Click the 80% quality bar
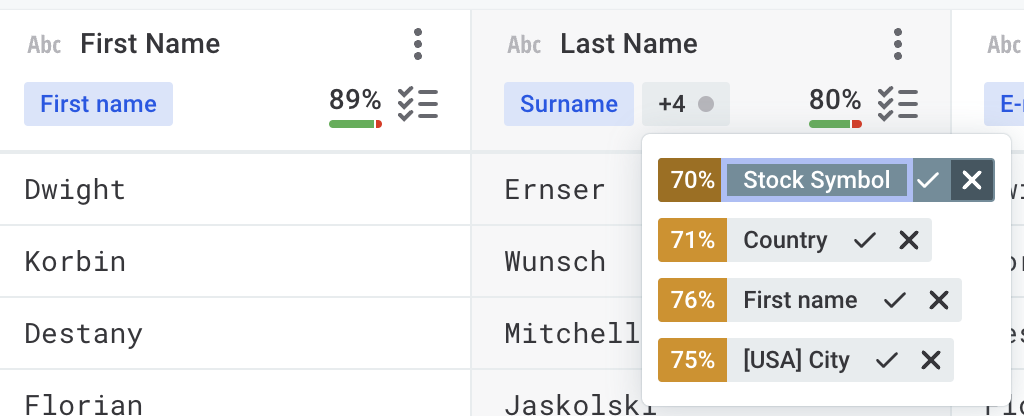The image size is (1024, 416). (835, 123)
